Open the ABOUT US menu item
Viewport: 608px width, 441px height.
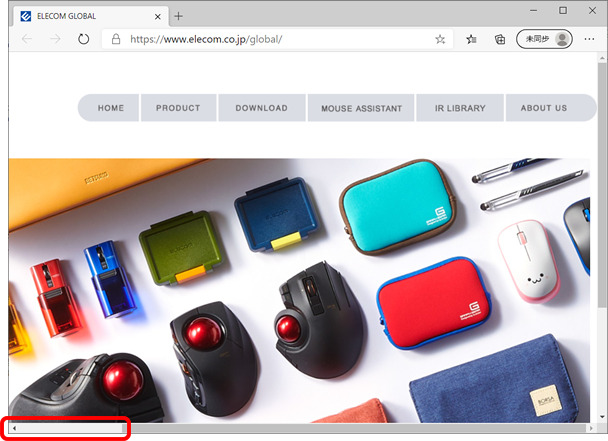[551, 108]
